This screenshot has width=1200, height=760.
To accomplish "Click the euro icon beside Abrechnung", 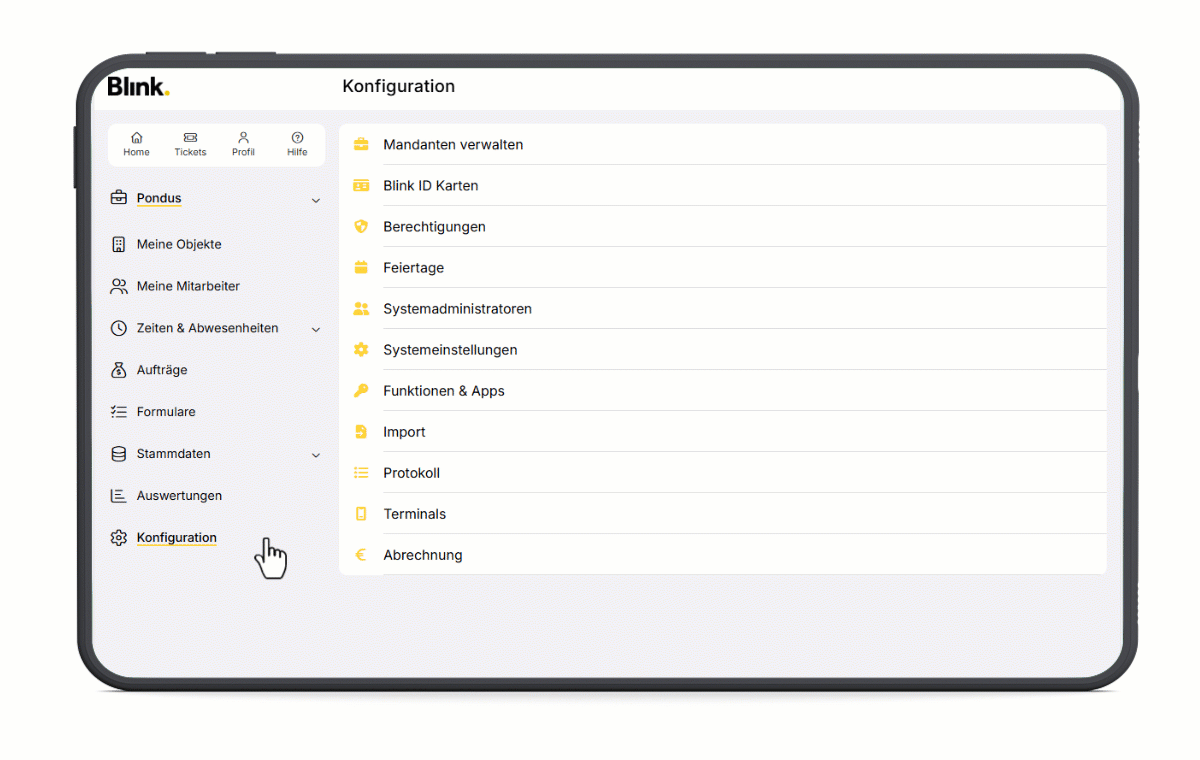I will 361,555.
